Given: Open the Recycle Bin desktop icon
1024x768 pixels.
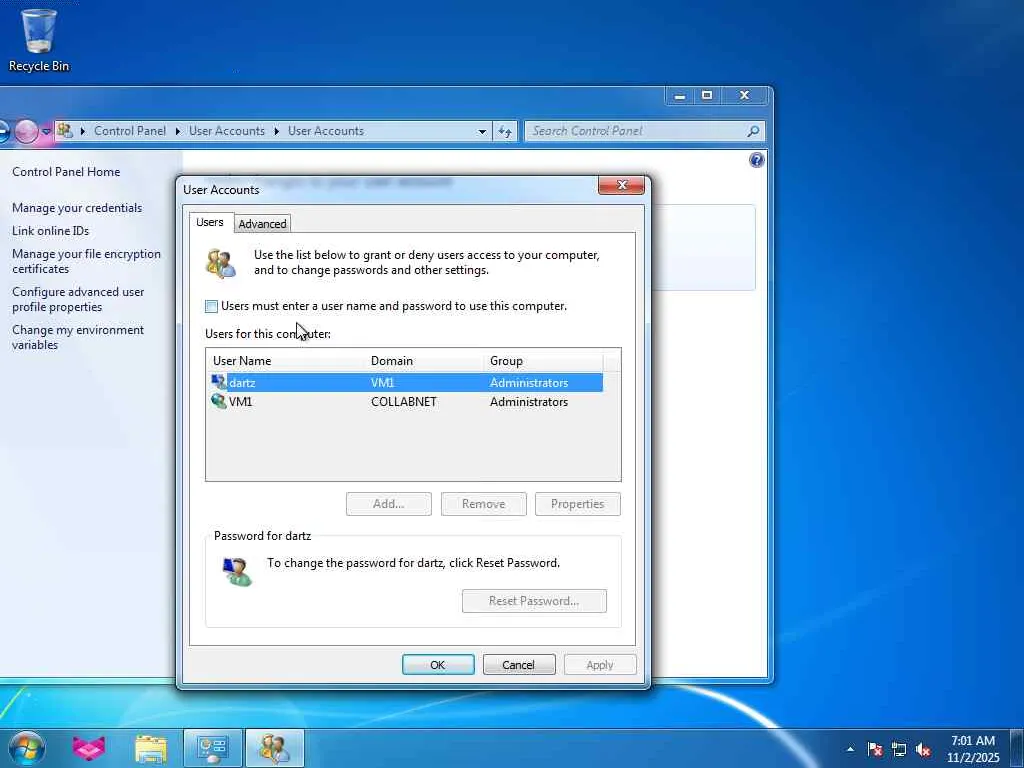Looking at the screenshot, I should click(39, 39).
